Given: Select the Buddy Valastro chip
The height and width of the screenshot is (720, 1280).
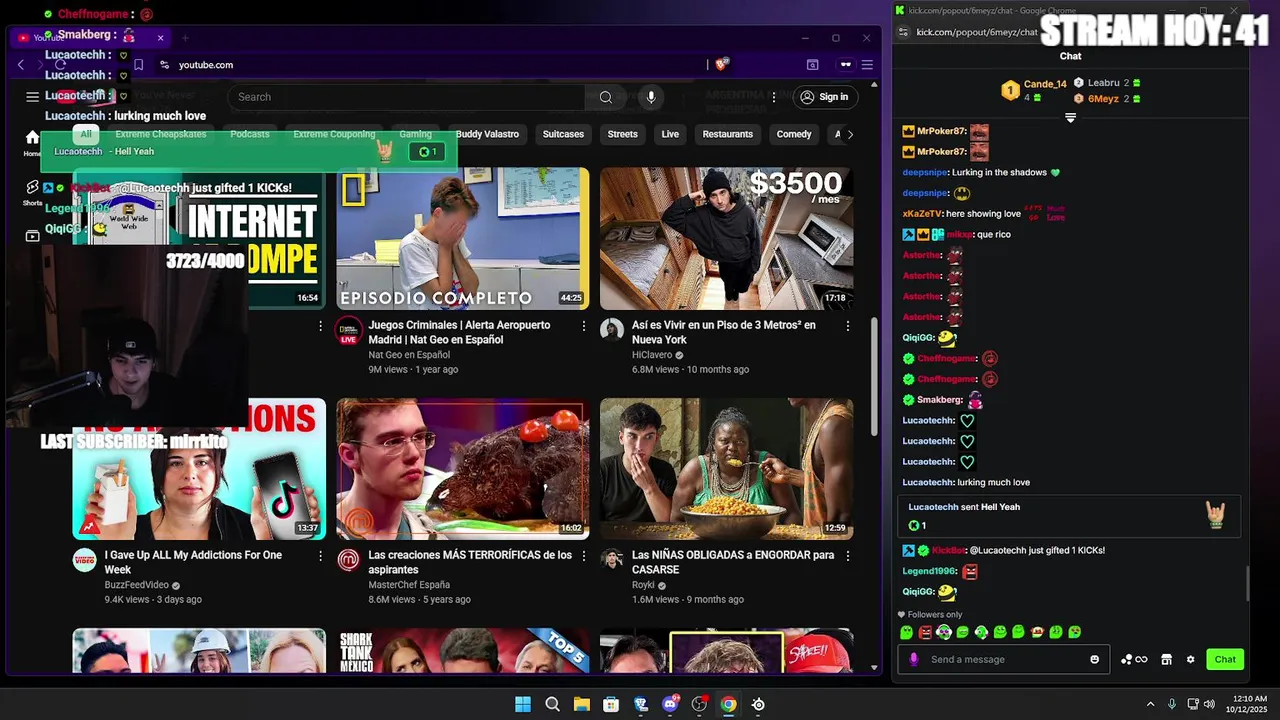Looking at the screenshot, I should [487, 134].
